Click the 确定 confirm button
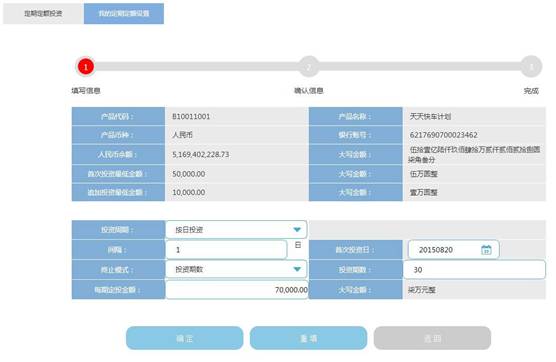Image resolution: width=556 pixels, height=362 pixels. tap(184, 338)
